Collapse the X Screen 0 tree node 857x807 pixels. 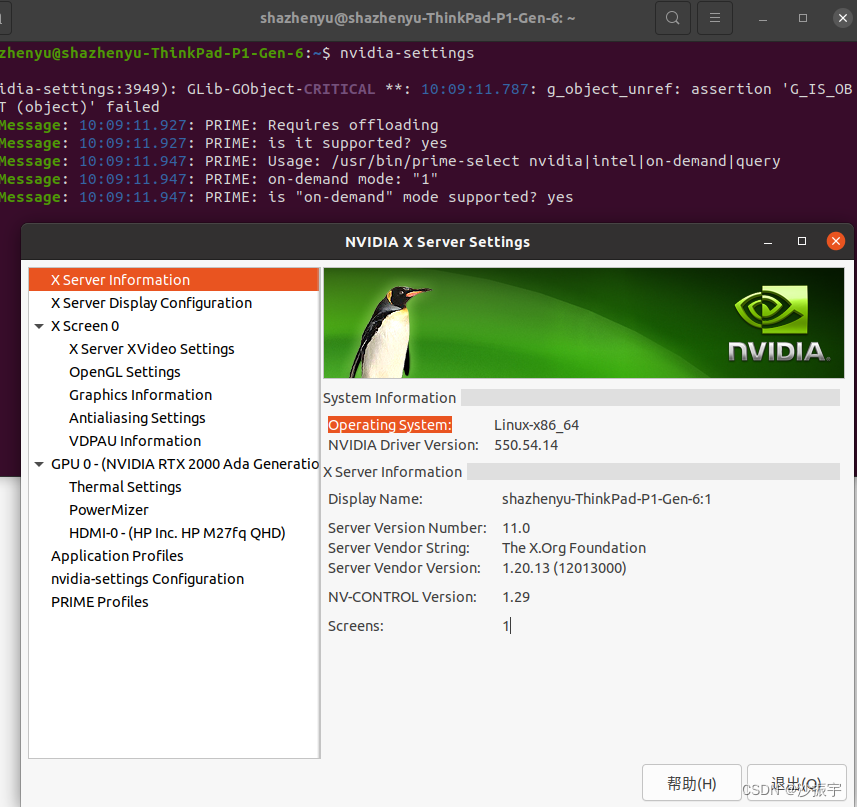[x=39, y=326]
